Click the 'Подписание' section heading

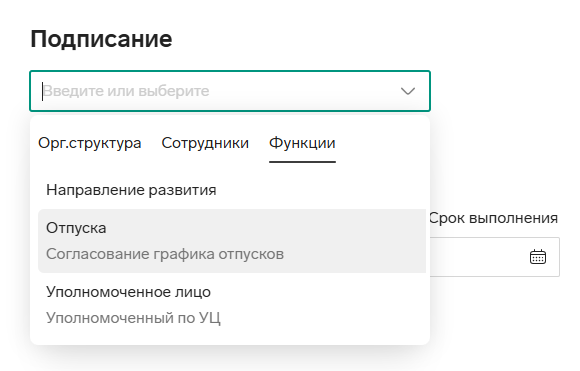coord(101,39)
